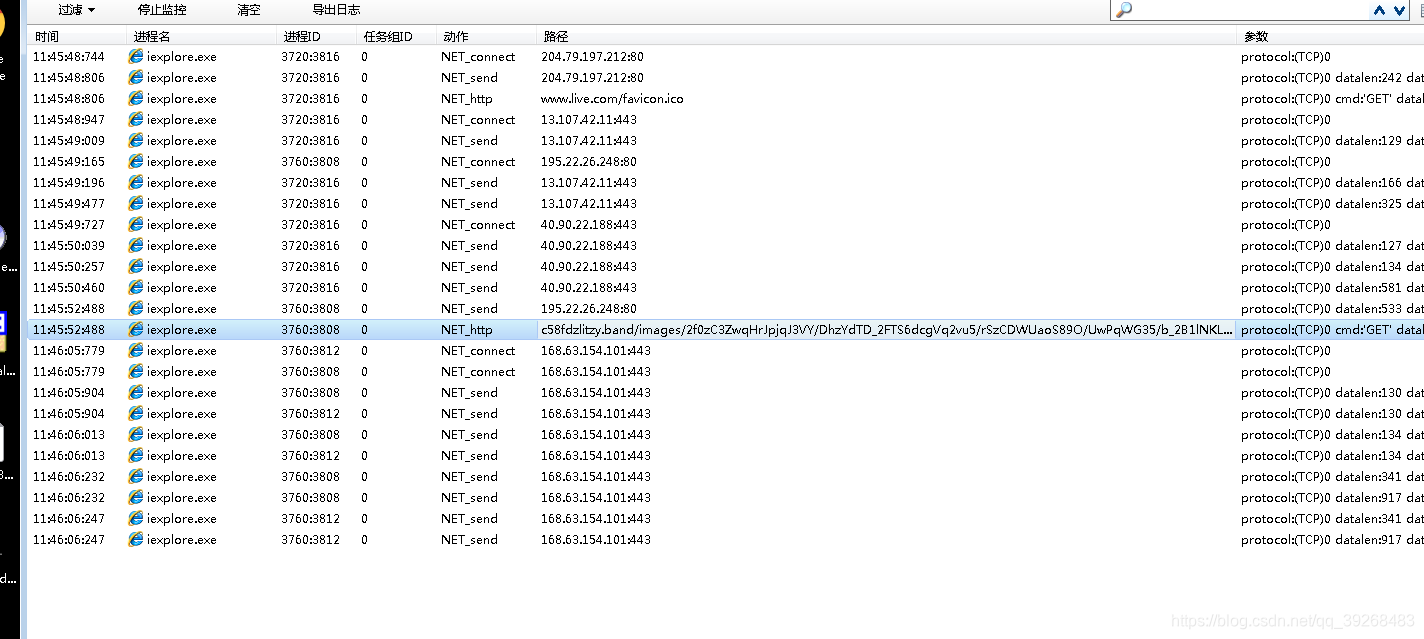The width and height of the screenshot is (1424, 639).
Task: Click the iexplore icon in the highlighted c58fdzlitzy.band row
Action: pos(136,329)
